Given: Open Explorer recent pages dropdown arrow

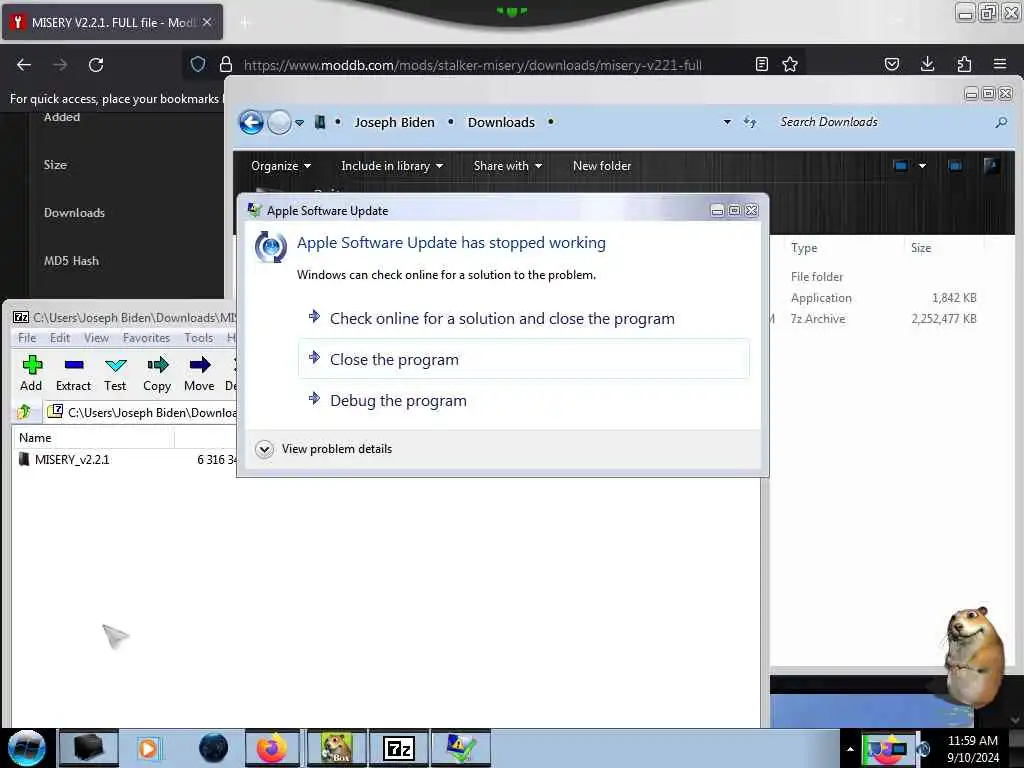Looking at the screenshot, I should coord(300,123).
